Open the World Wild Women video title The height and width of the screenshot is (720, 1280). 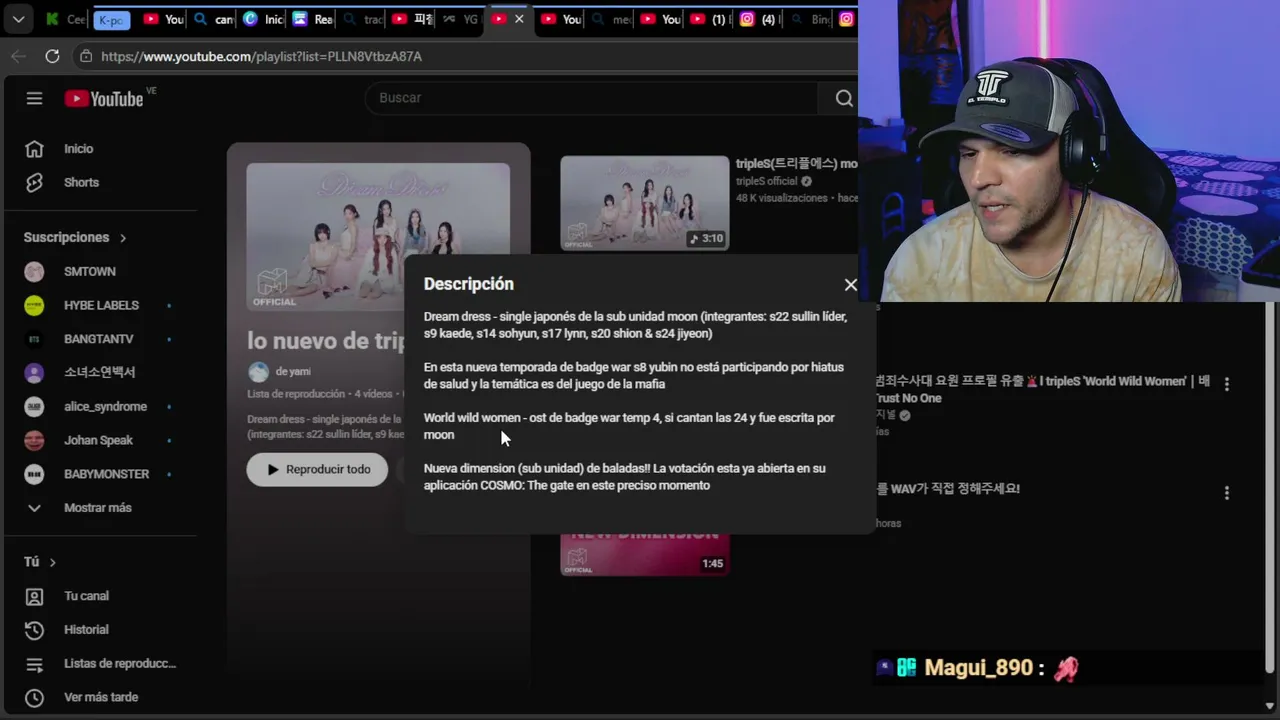coord(1042,389)
